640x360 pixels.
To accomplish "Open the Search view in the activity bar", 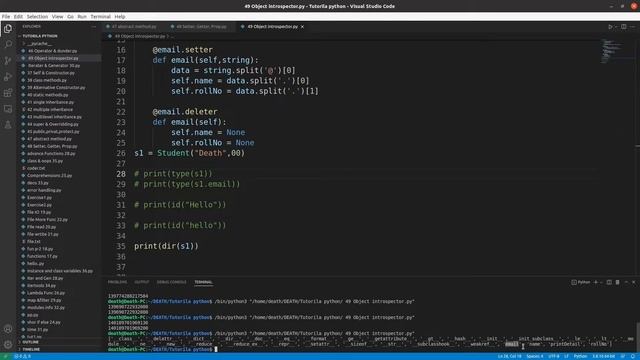I will (x=8, y=44).
